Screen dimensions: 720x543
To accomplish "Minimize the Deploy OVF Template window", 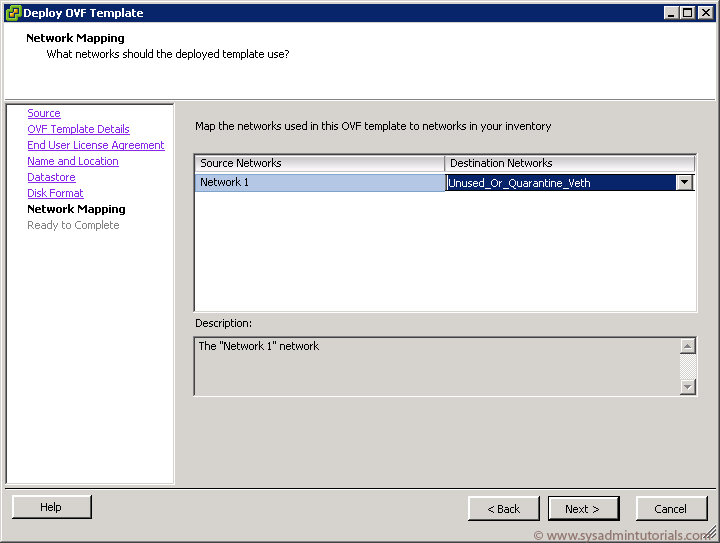I will (671, 13).
